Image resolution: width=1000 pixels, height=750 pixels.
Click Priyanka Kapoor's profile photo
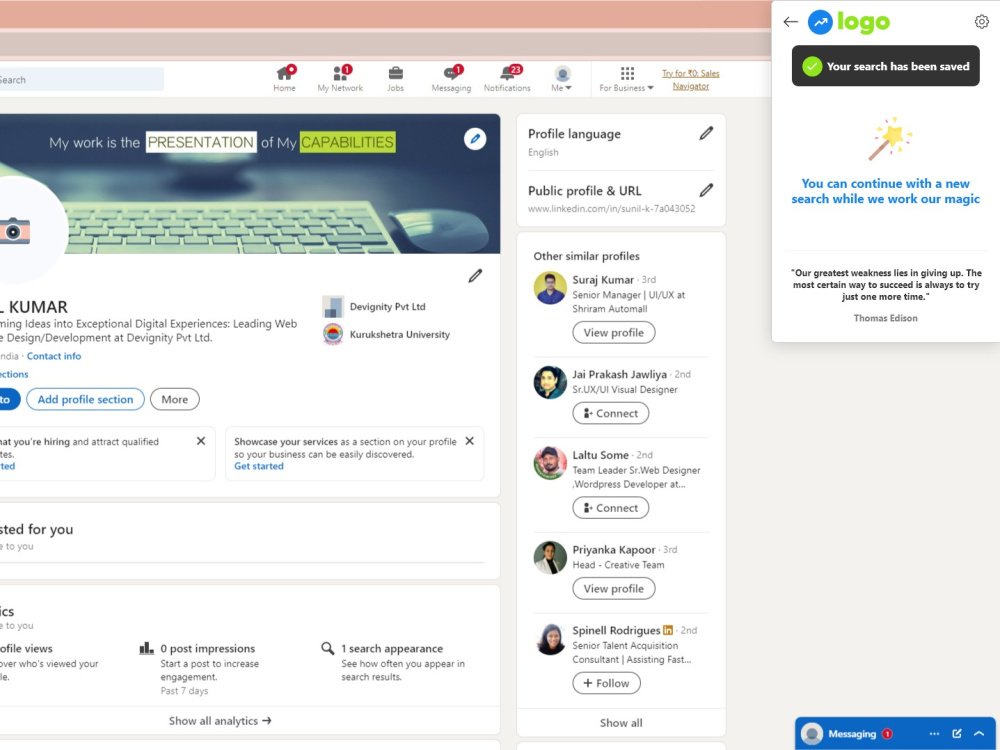click(550, 557)
